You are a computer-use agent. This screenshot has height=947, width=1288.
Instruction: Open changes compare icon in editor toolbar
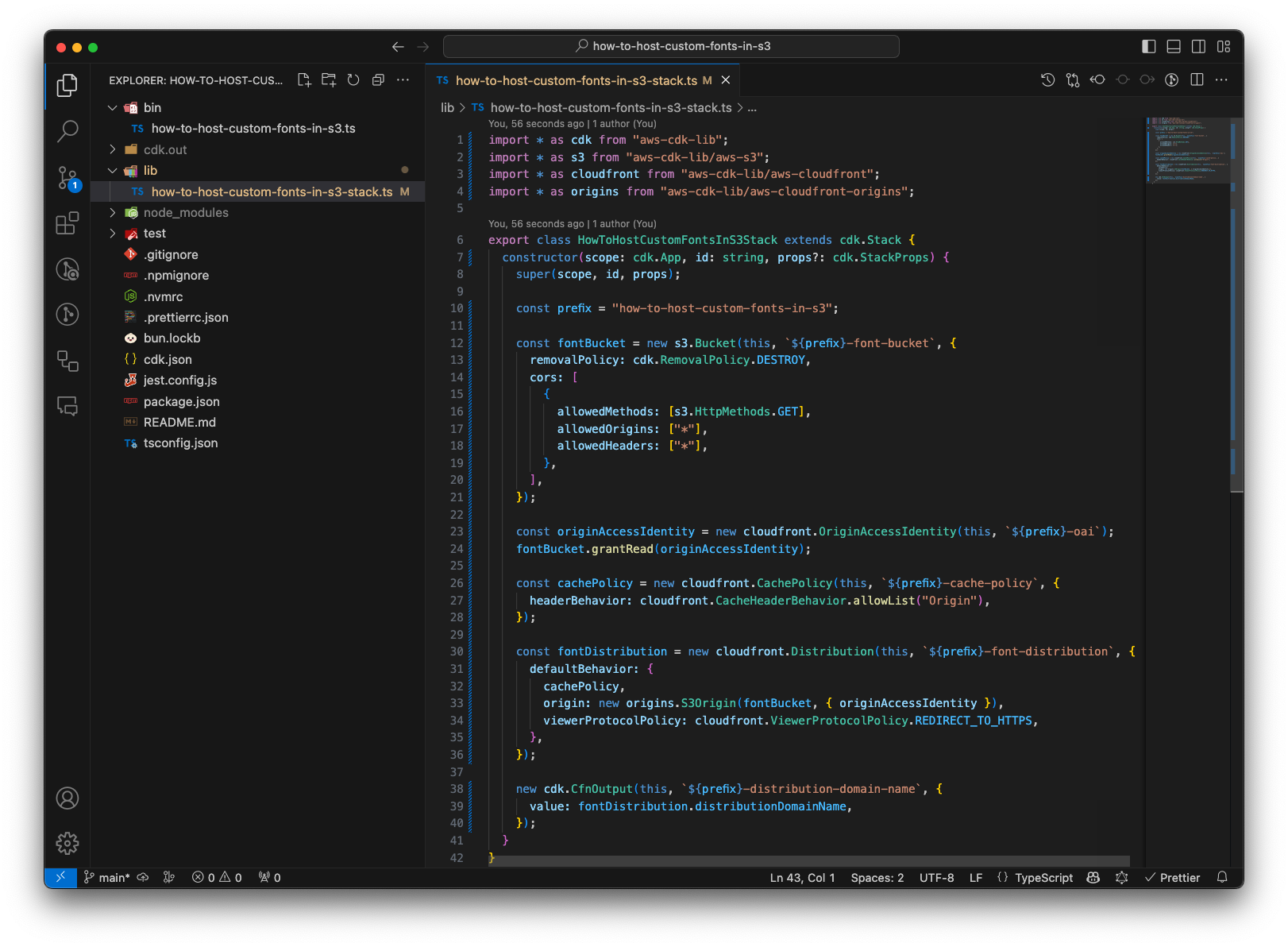1073,80
